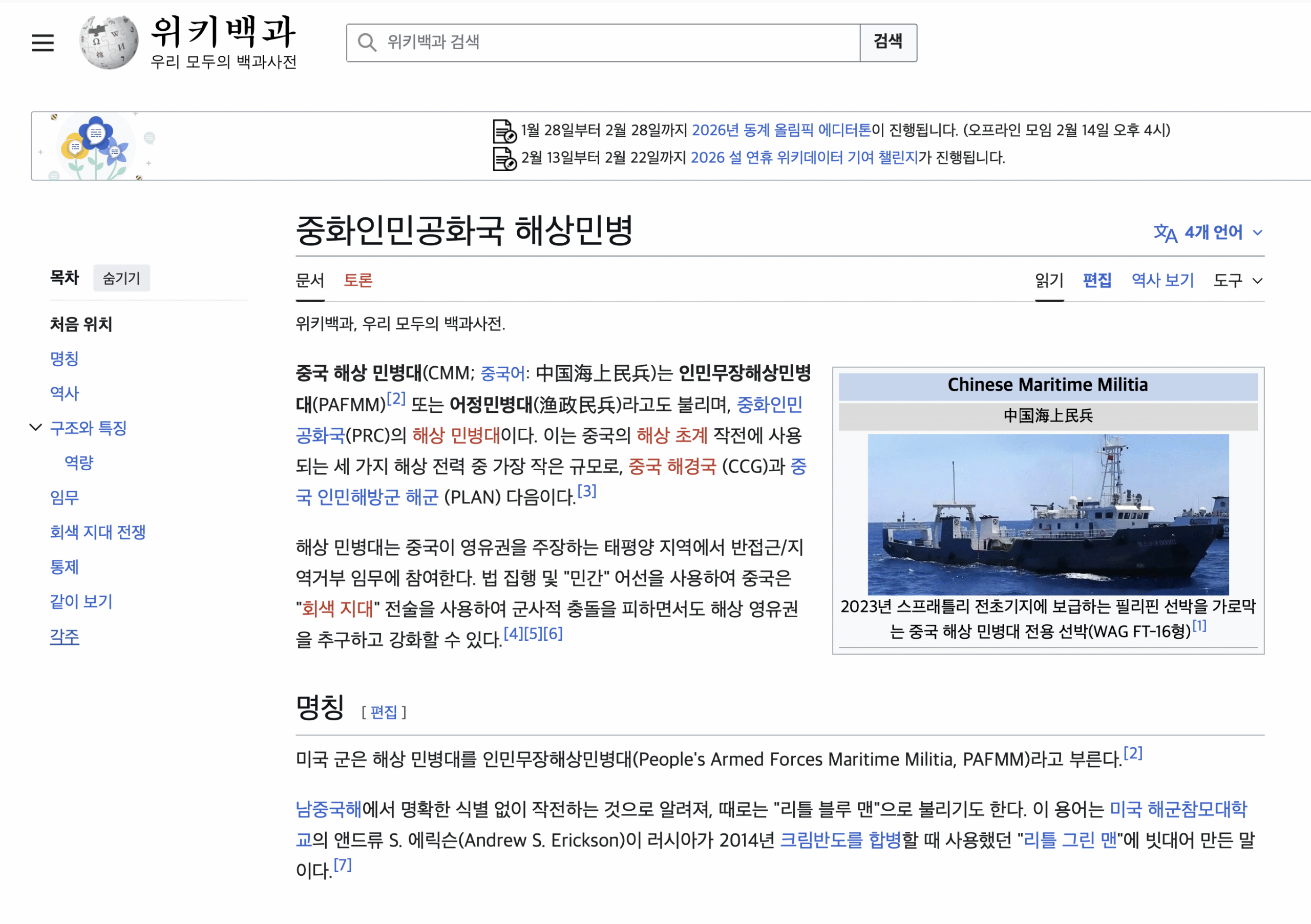Click the magnifying glass search icon
Image resolution: width=1311 pixels, height=924 pixels.
coord(367,43)
